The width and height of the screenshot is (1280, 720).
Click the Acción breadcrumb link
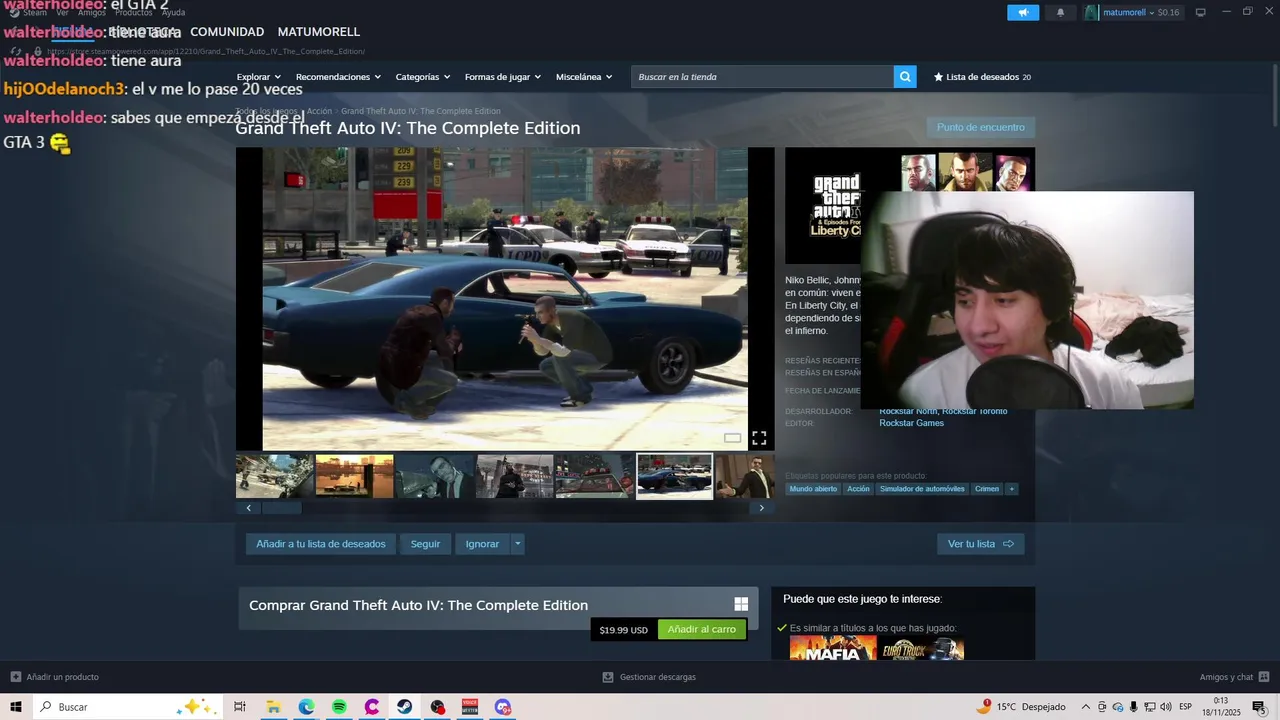tap(319, 111)
